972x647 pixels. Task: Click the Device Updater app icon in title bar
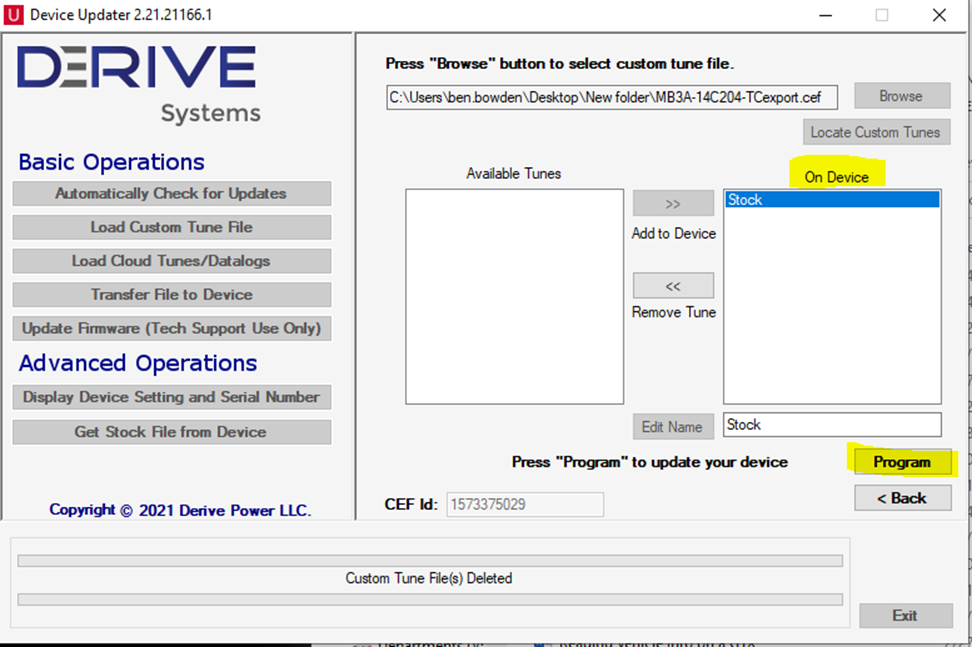pos(14,14)
